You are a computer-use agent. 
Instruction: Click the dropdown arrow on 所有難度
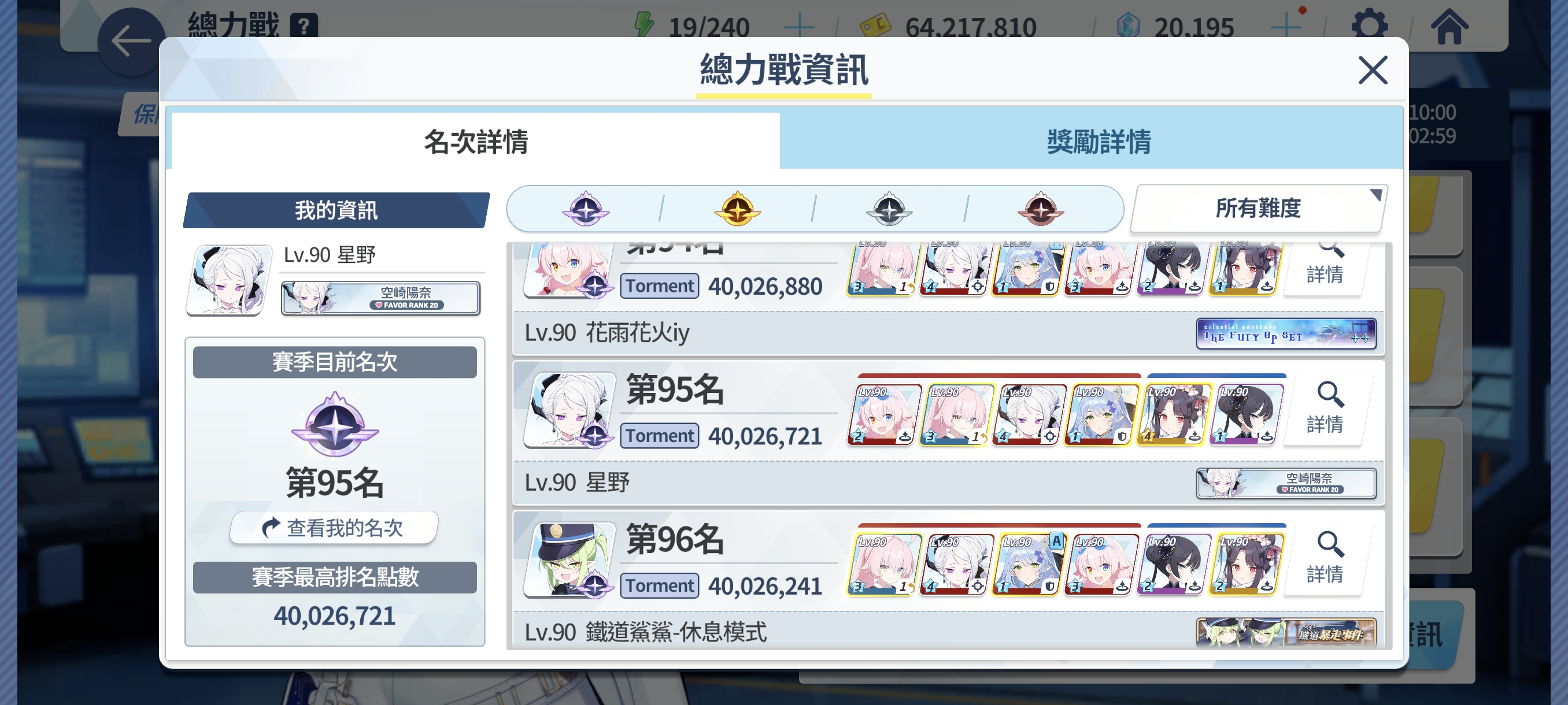(1375, 195)
